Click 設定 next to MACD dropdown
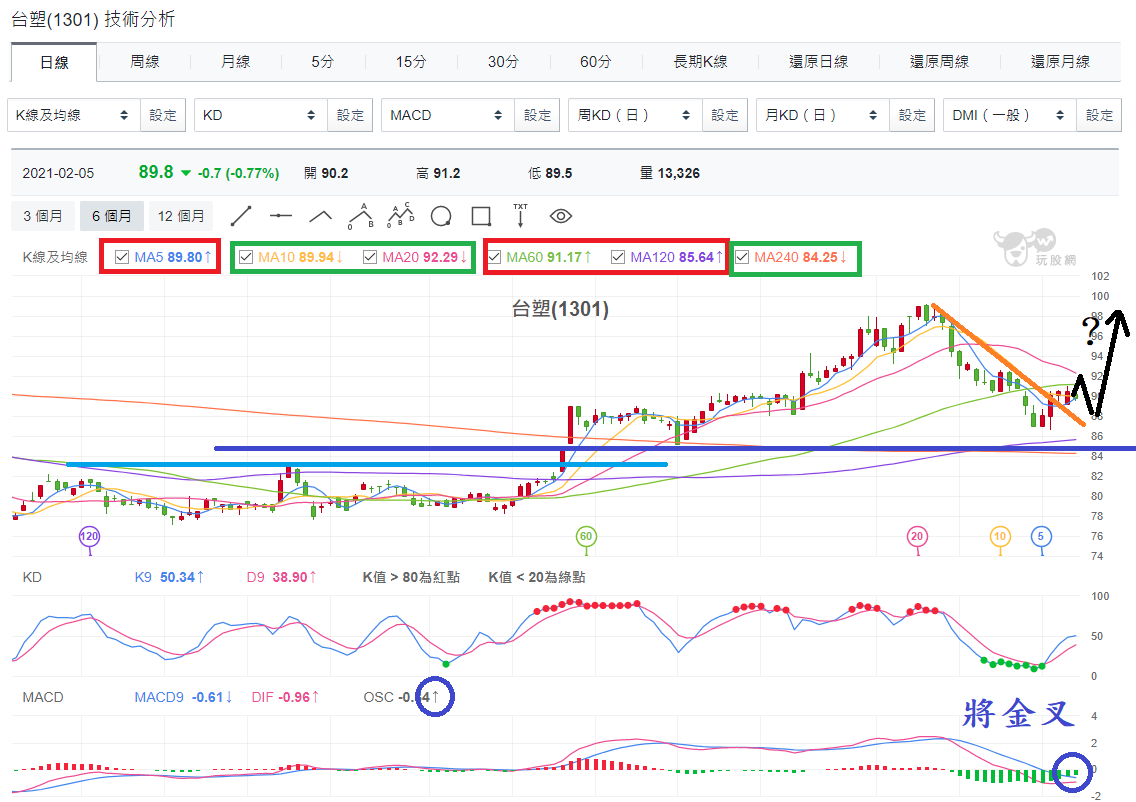This screenshot has width=1136, height=802. (538, 115)
